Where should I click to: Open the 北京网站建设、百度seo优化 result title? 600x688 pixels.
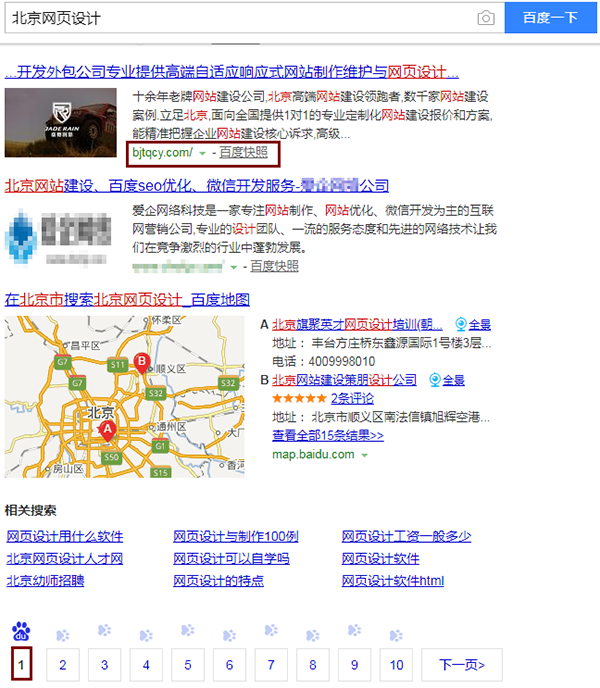pyautogui.click(x=197, y=186)
